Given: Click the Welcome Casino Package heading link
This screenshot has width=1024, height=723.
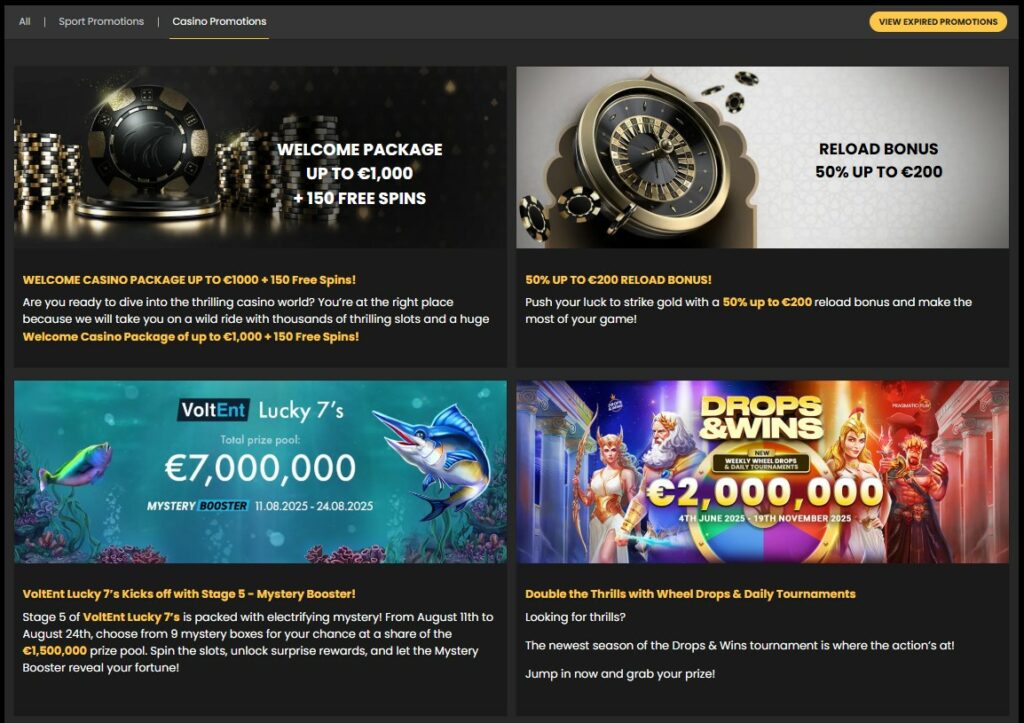Looking at the screenshot, I should point(189,280).
